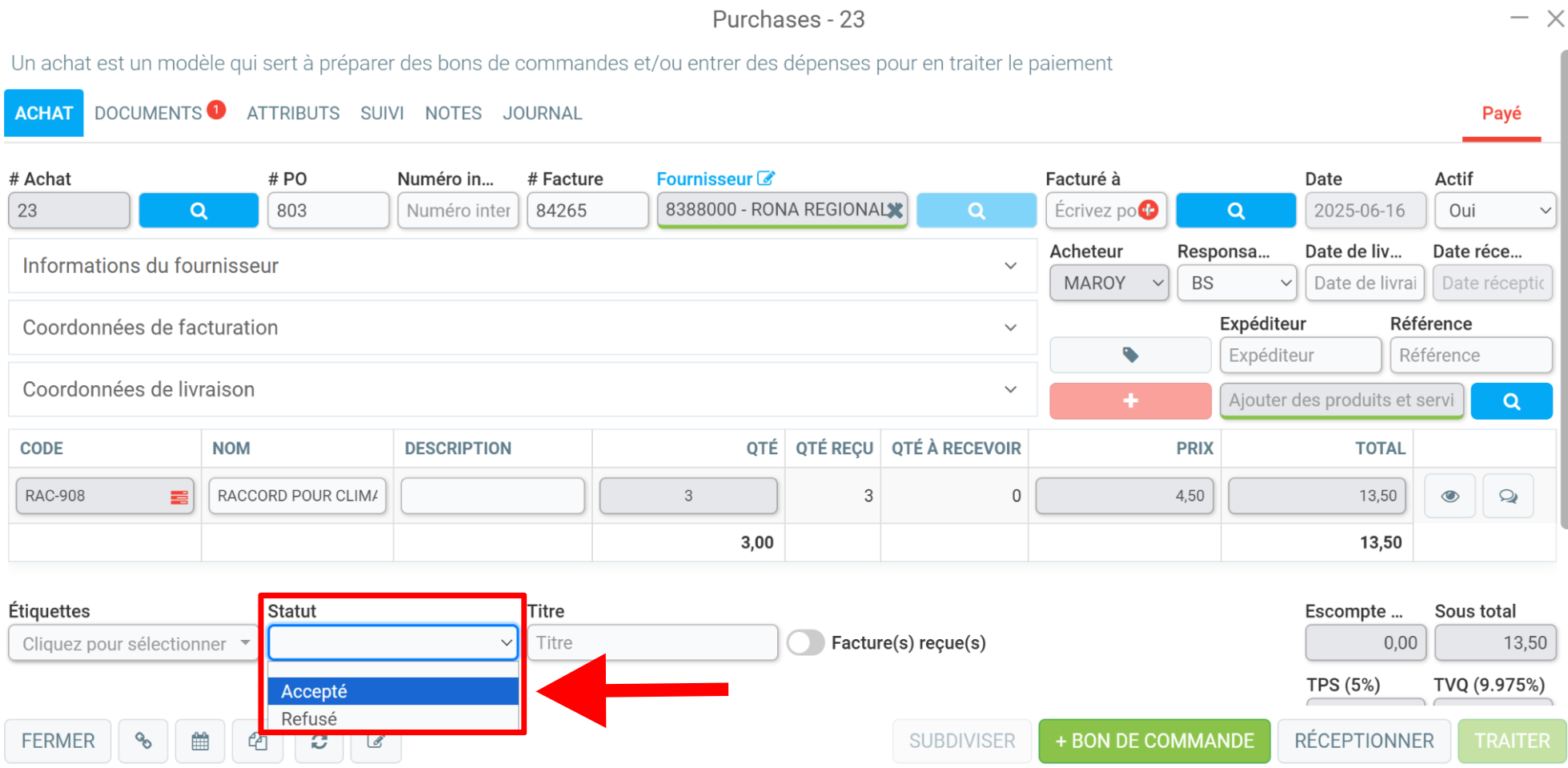Select Accepté in the Statut list

pos(393,691)
